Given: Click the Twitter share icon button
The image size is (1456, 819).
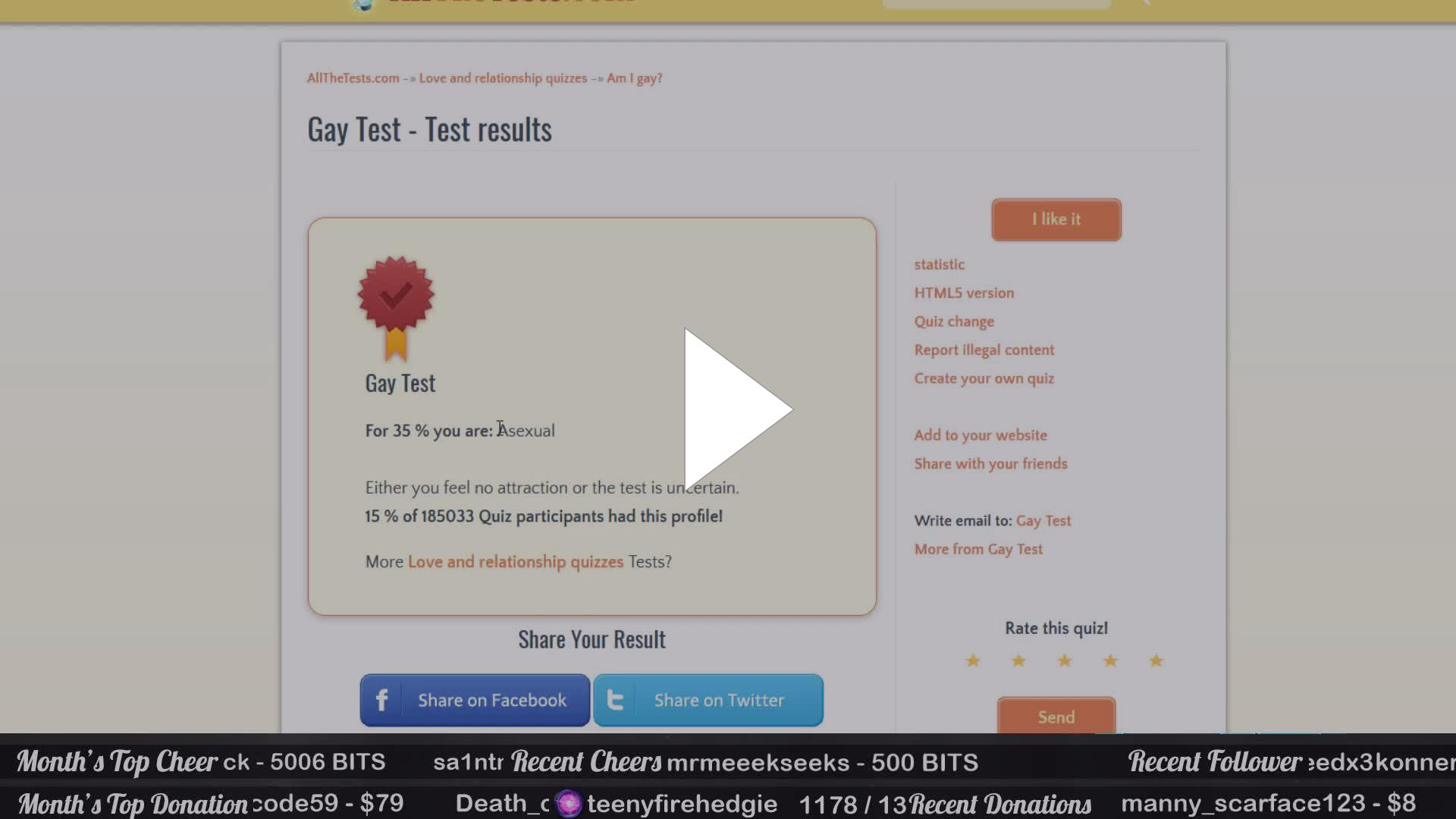Looking at the screenshot, I should (x=617, y=700).
